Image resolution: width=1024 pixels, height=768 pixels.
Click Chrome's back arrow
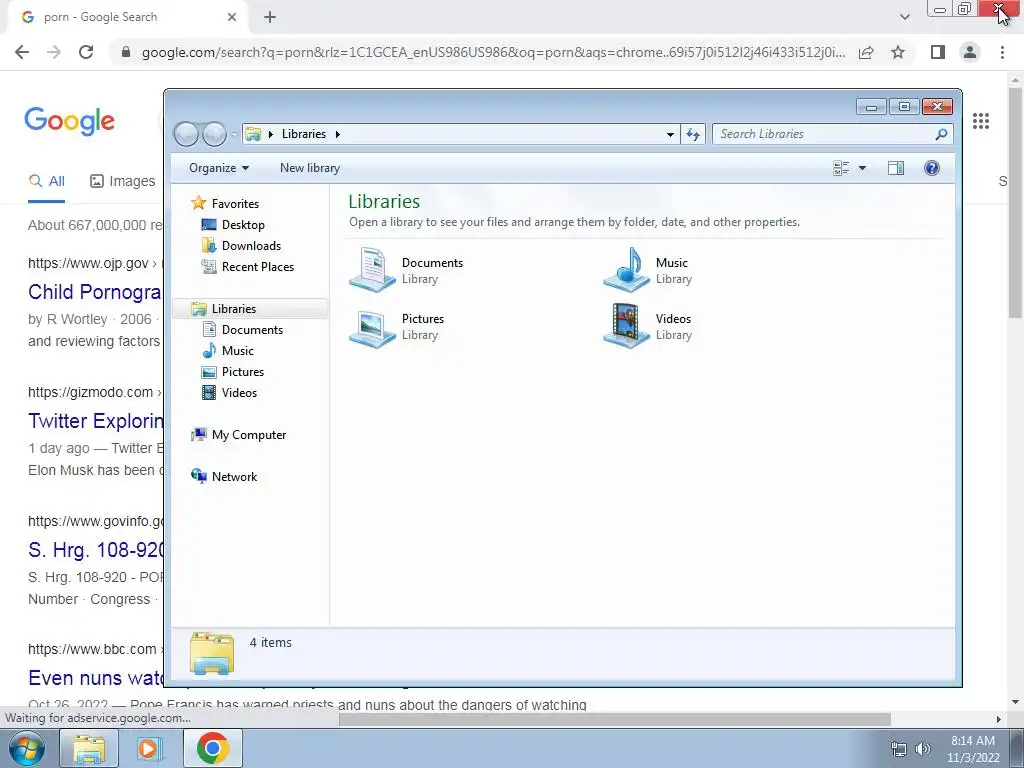coord(22,52)
